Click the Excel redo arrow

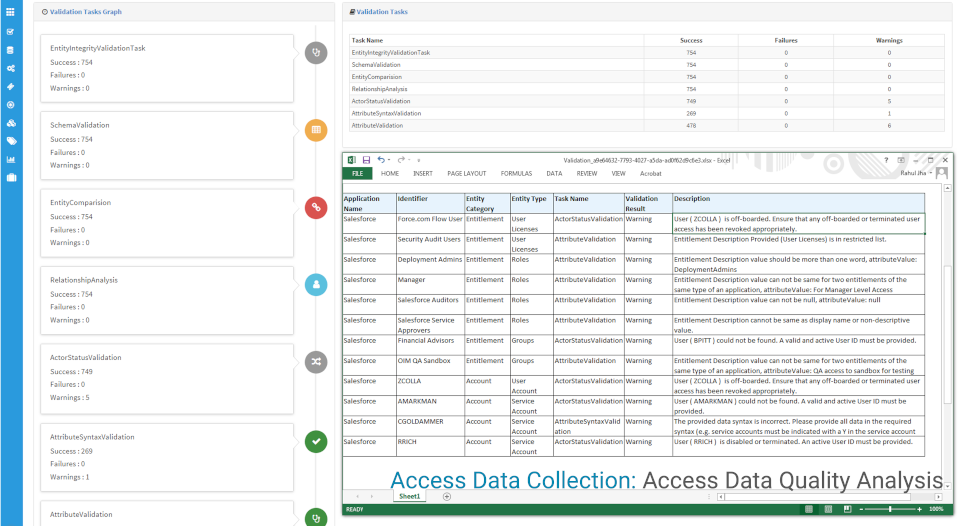click(401, 160)
